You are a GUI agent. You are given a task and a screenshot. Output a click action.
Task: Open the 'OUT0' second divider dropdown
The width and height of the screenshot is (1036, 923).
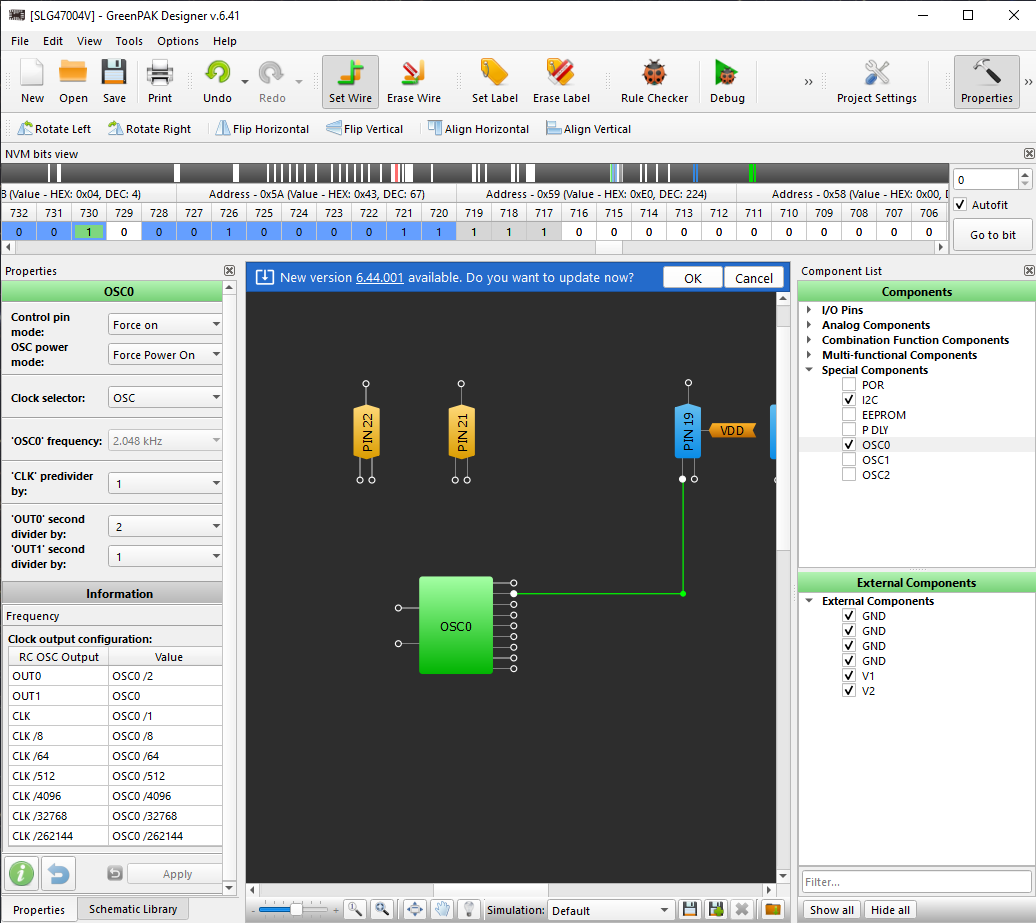(x=165, y=527)
